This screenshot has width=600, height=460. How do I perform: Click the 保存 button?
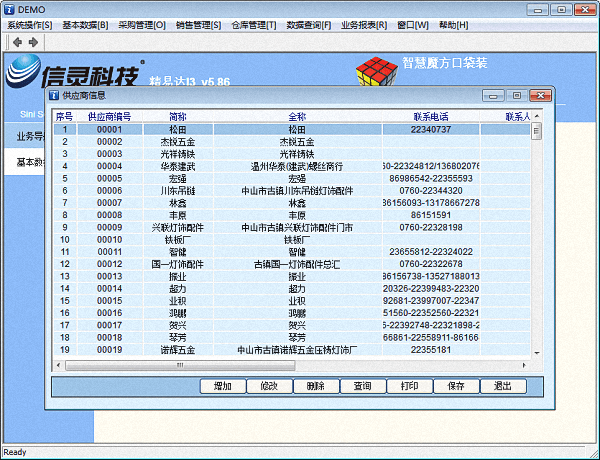pos(456,386)
